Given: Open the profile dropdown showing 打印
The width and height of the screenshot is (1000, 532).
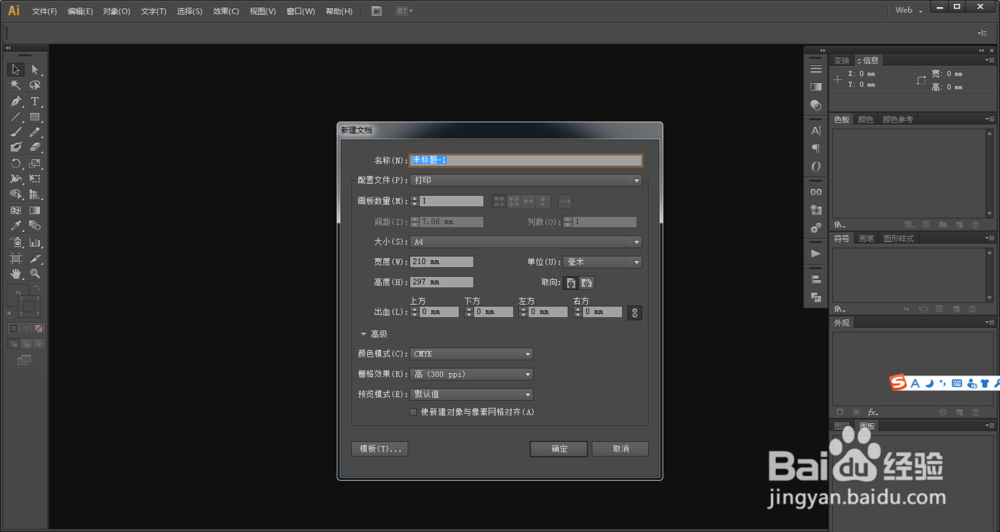Looking at the screenshot, I should click(x=526, y=181).
